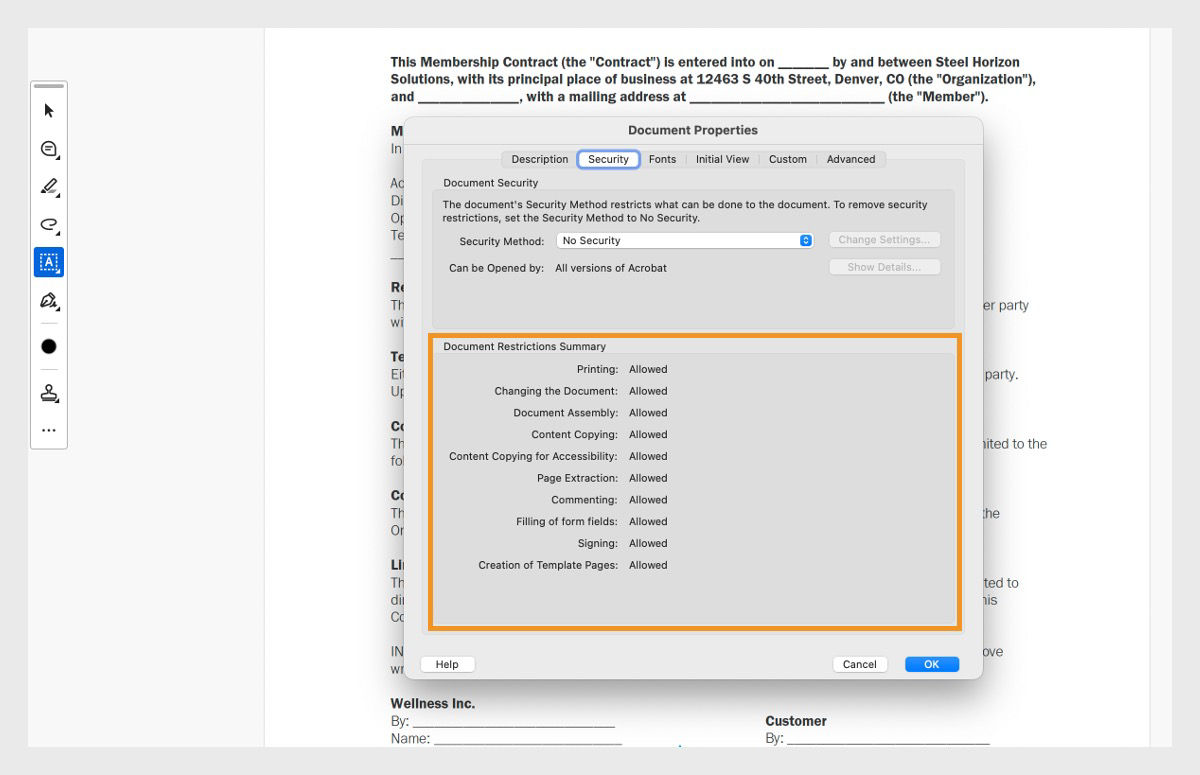1200x775 pixels.
Task: Choose the signature pen tool
Action: (47, 300)
